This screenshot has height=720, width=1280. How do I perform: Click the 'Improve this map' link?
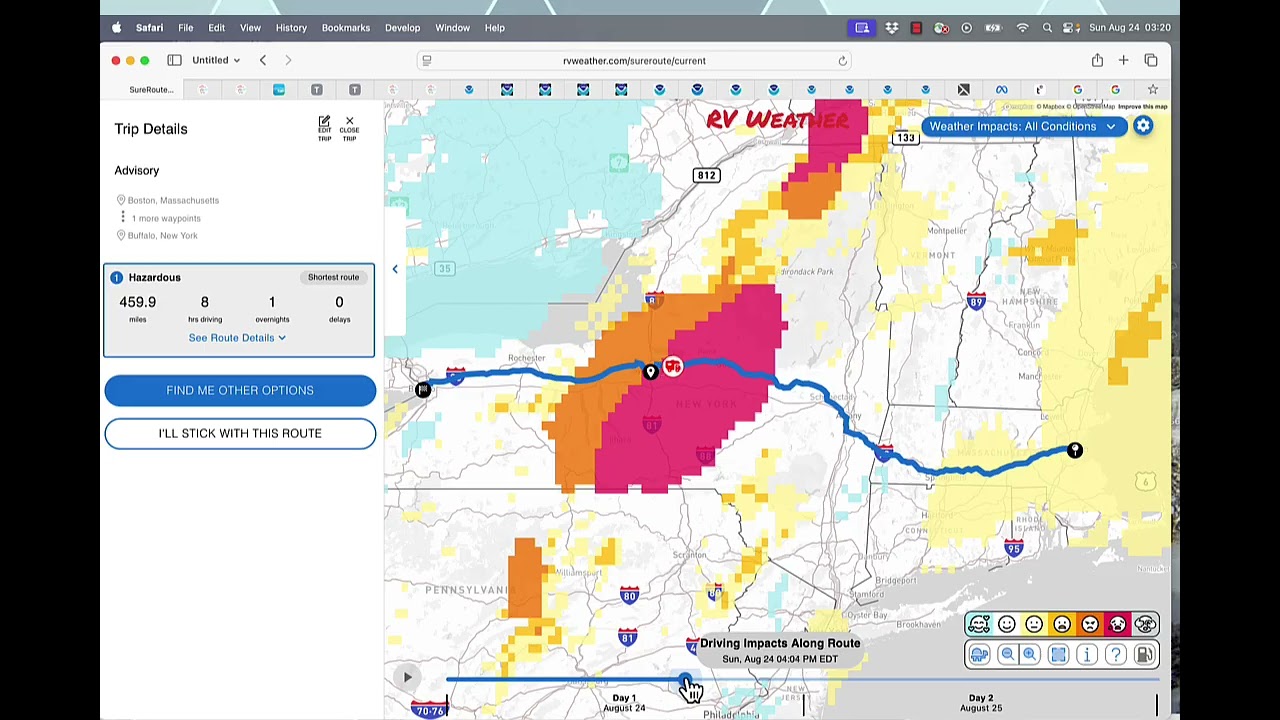1143,107
